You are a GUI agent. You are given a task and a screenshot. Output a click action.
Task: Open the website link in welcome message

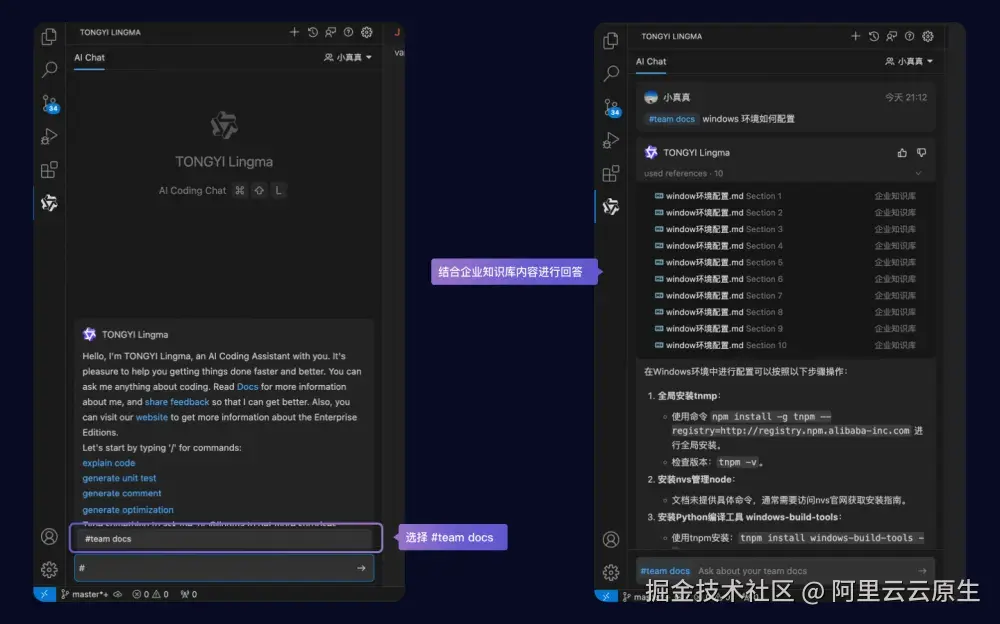(x=152, y=417)
